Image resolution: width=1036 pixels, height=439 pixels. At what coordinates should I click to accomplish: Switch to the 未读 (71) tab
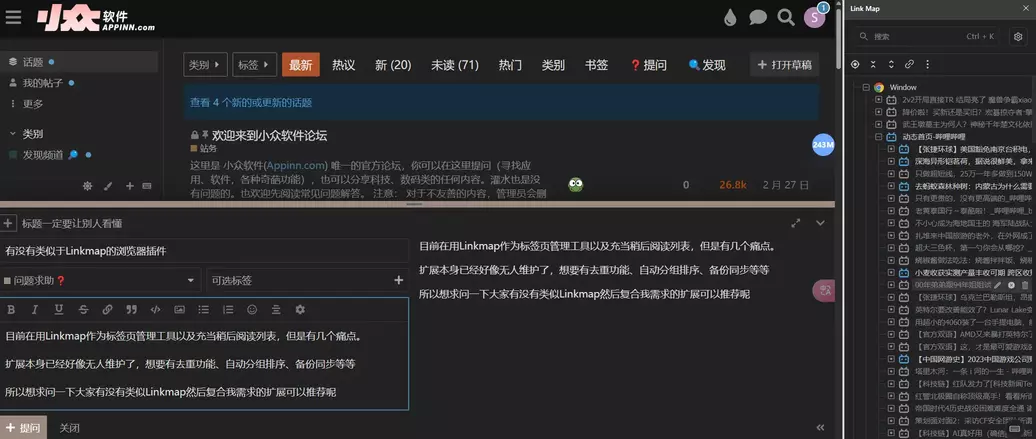(x=454, y=65)
